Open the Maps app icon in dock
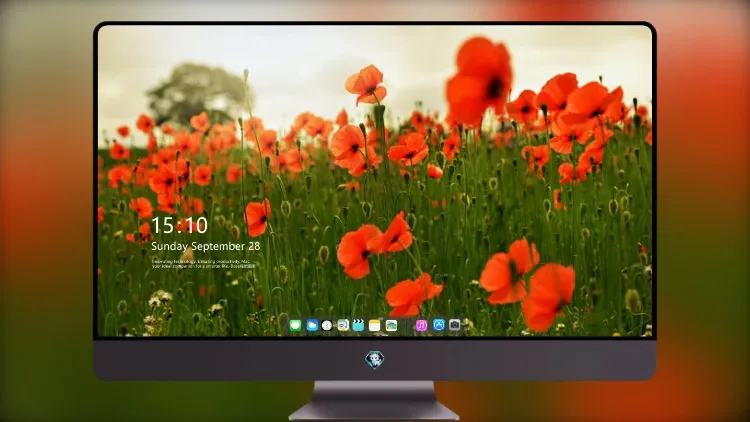Image resolution: width=750 pixels, height=422 pixels. tap(343, 326)
